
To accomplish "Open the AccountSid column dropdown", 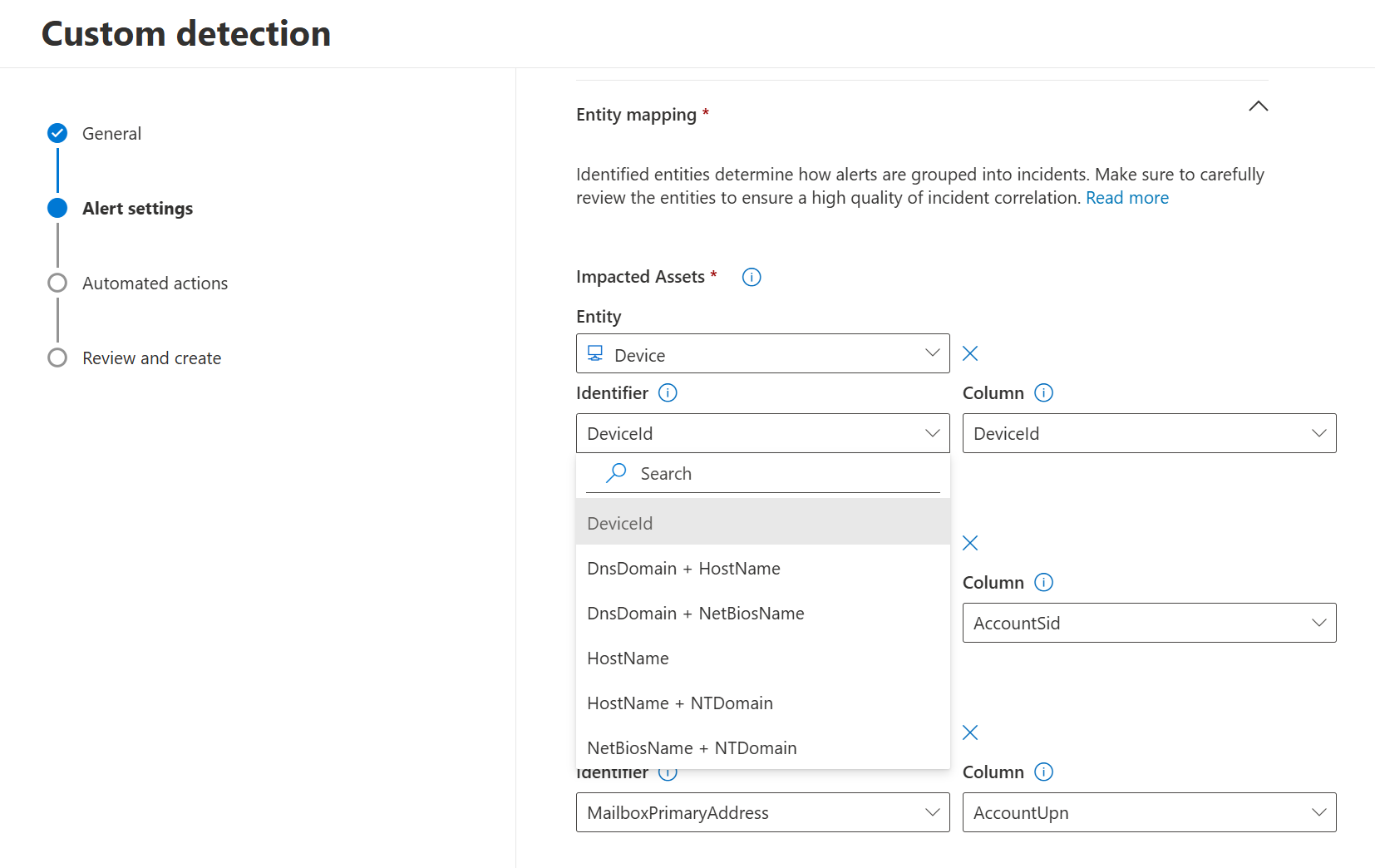I will pos(1149,624).
